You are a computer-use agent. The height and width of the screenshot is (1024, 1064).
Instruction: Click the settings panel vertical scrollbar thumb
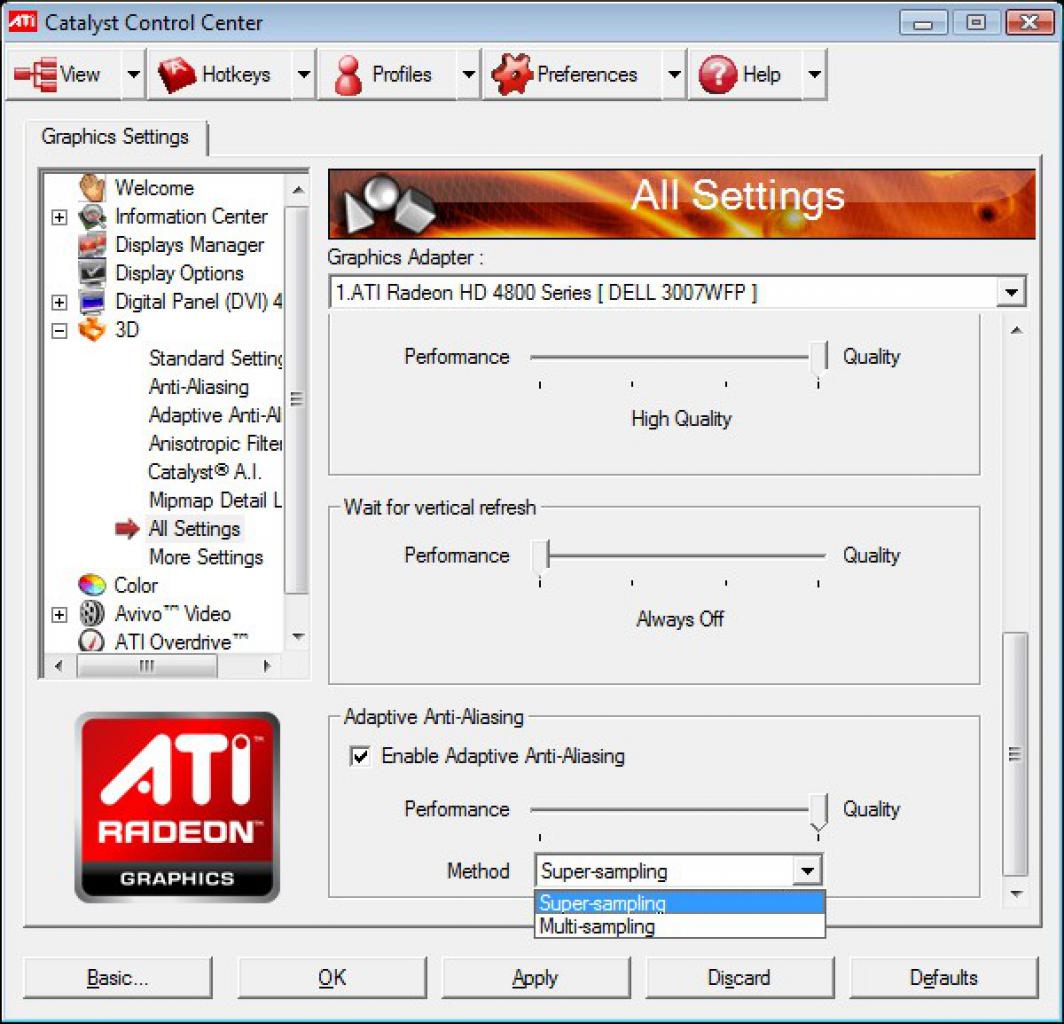[x=1015, y=755]
